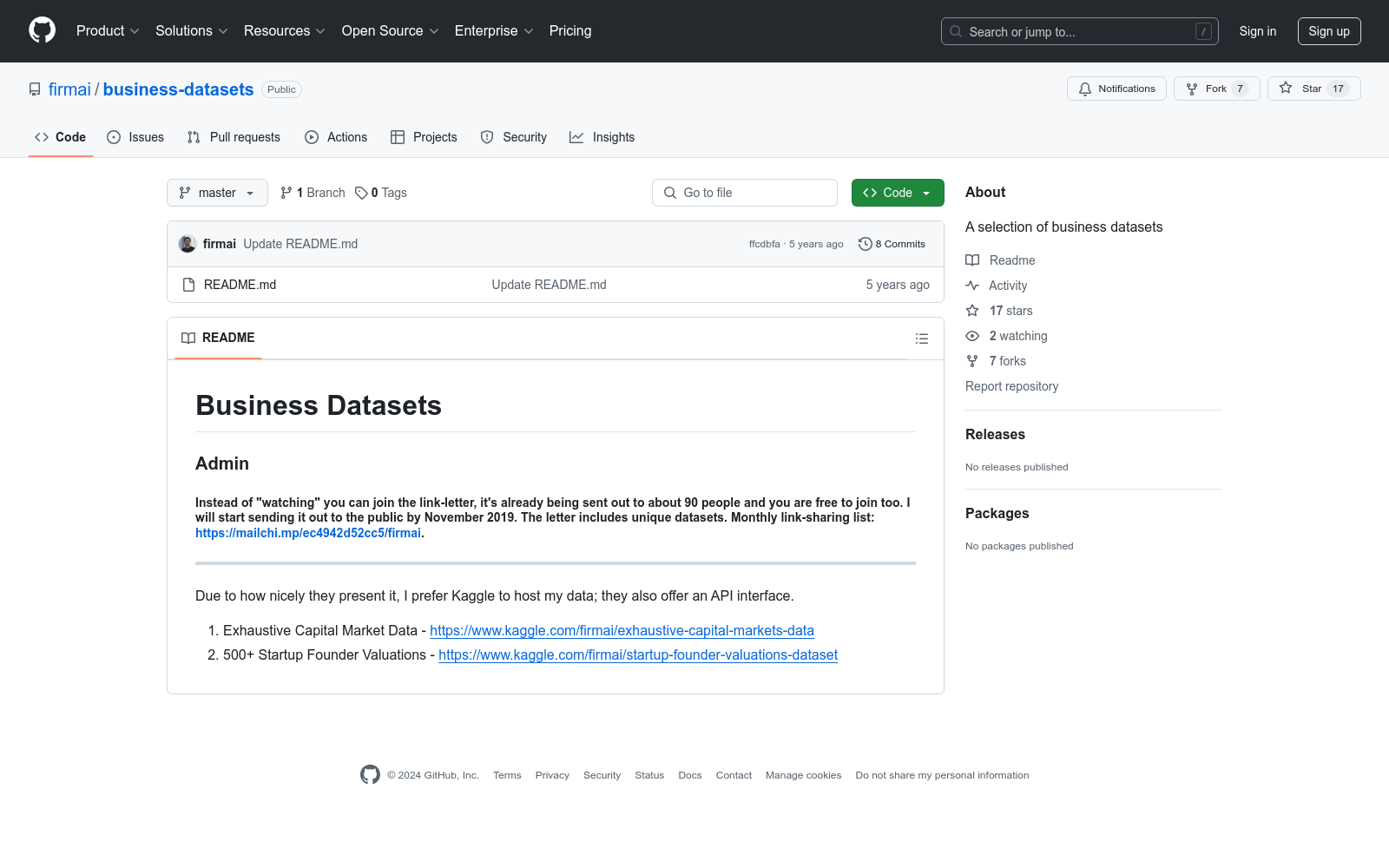
Task: Click Report repository
Action: pyautogui.click(x=1011, y=386)
